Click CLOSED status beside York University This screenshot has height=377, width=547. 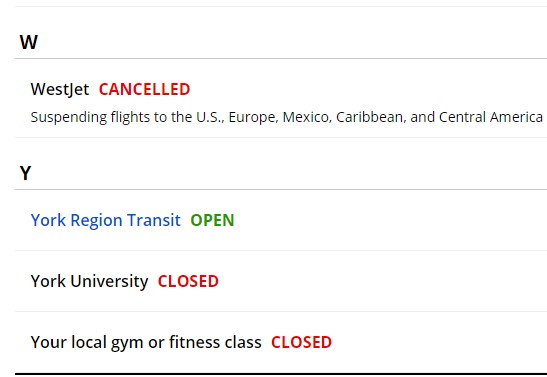(x=188, y=281)
